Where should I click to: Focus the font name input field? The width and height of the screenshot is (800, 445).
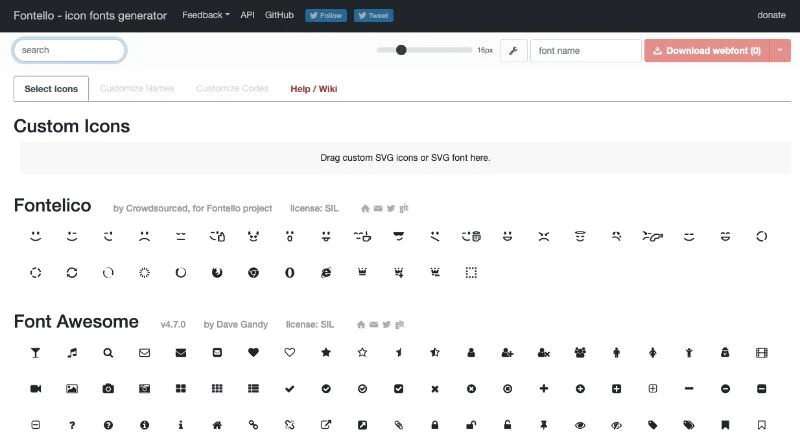point(586,51)
